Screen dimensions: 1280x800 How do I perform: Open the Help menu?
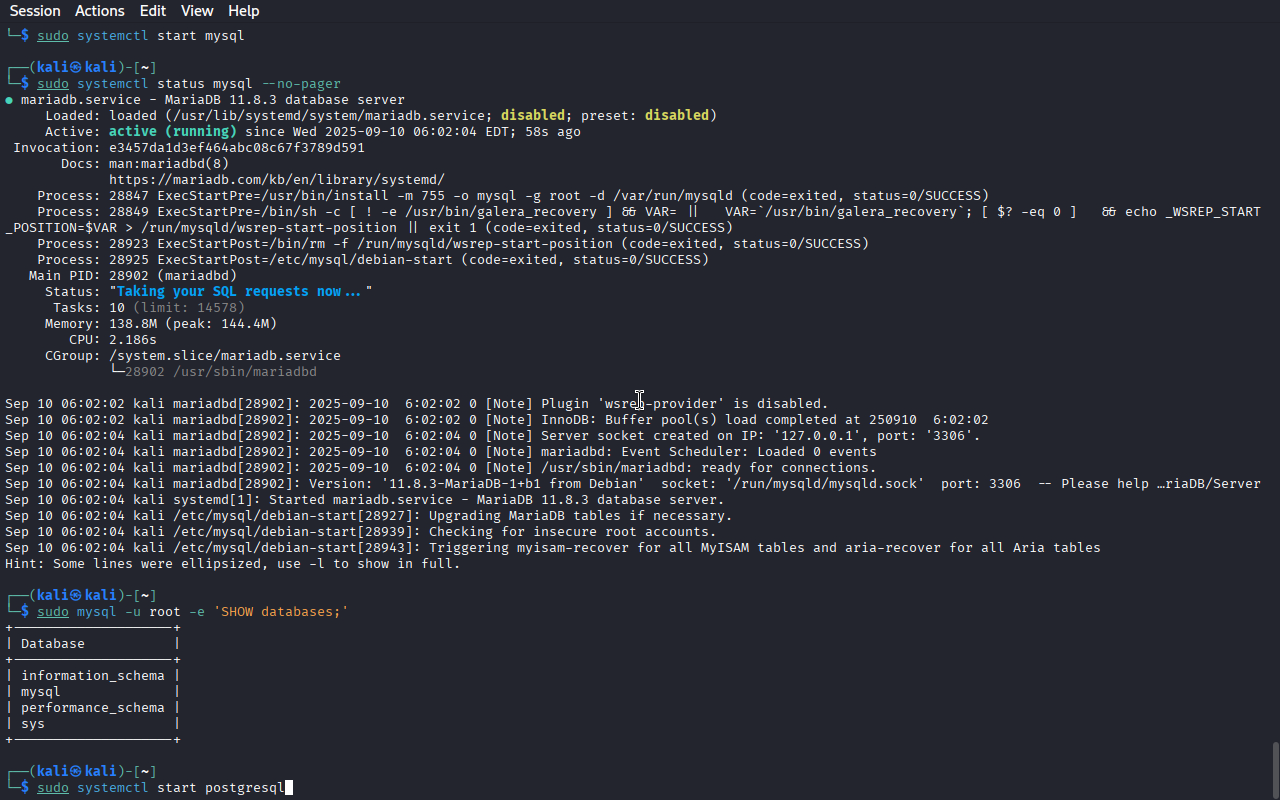click(243, 11)
